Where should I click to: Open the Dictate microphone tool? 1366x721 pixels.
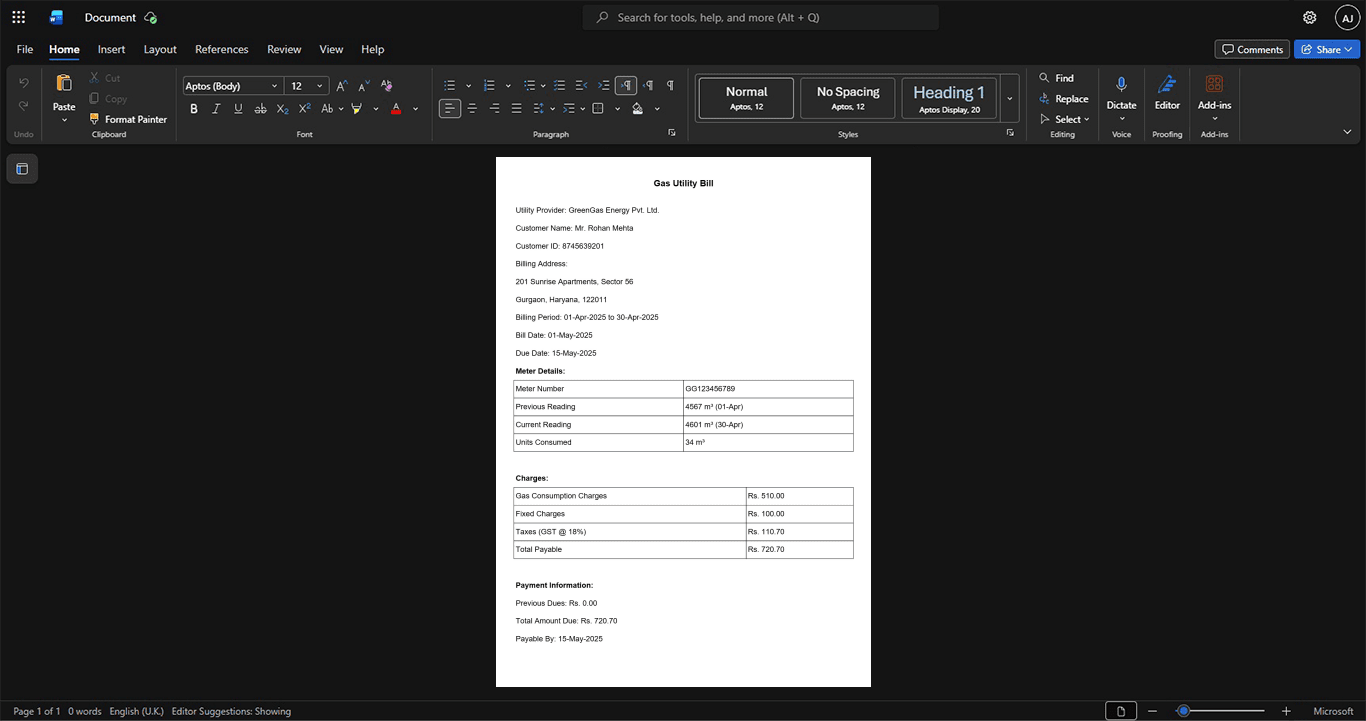pos(1121,85)
